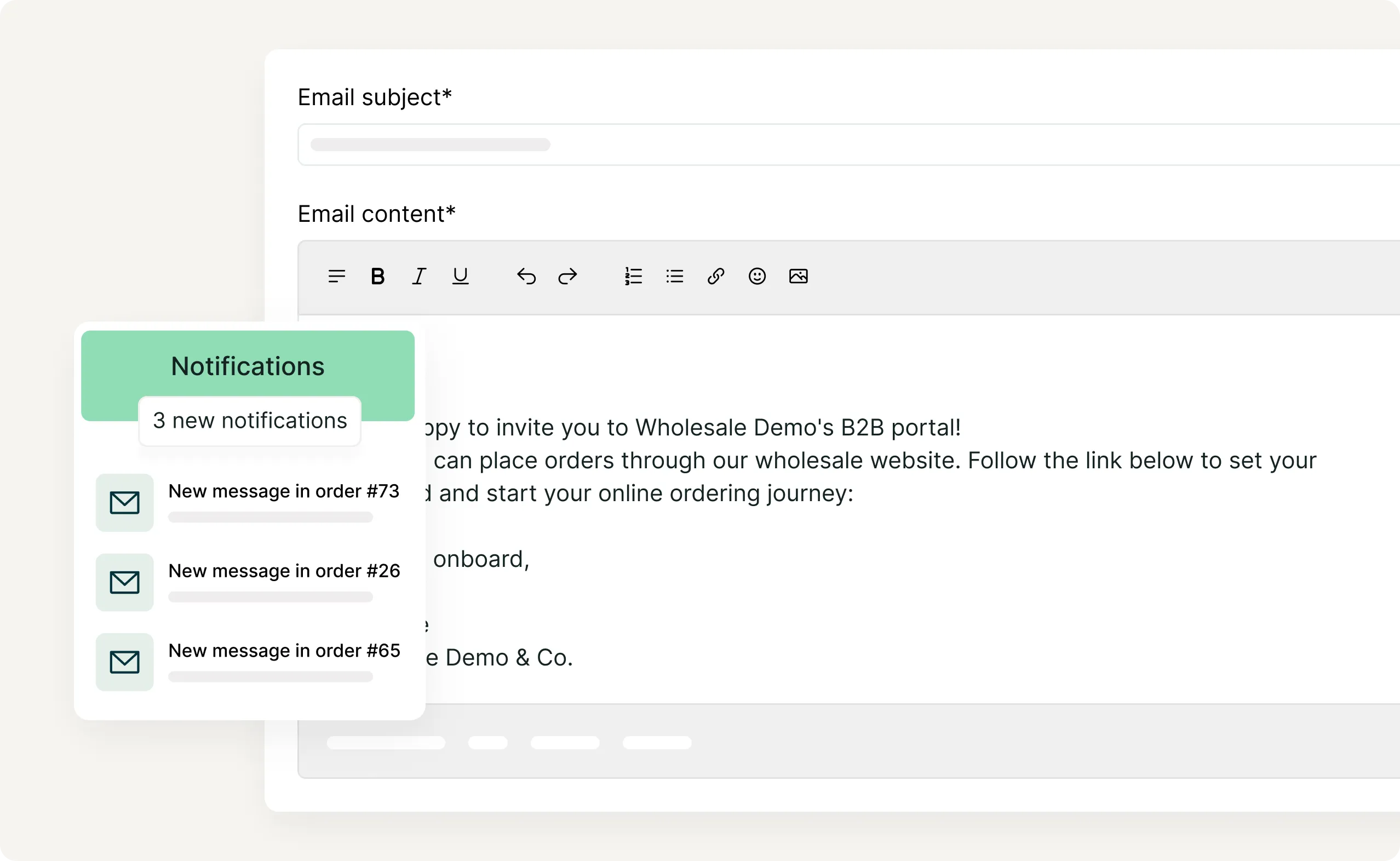
Task: Open the order #73 message notification
Action: [x=284, y=491]
